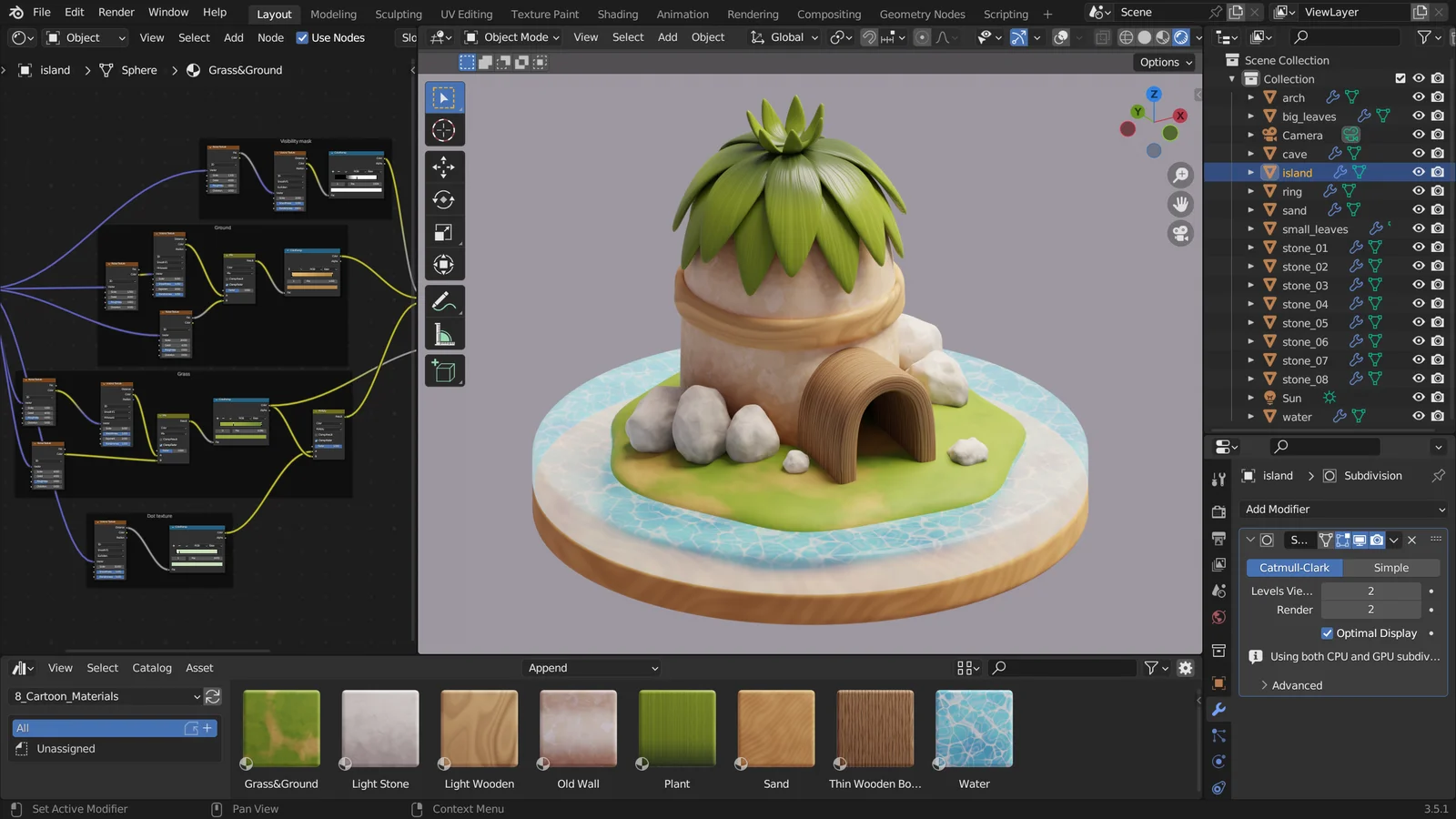The image size is (1456, 819).
Task: Enable the snapping magnet
Action: click(x=869, y=37)
